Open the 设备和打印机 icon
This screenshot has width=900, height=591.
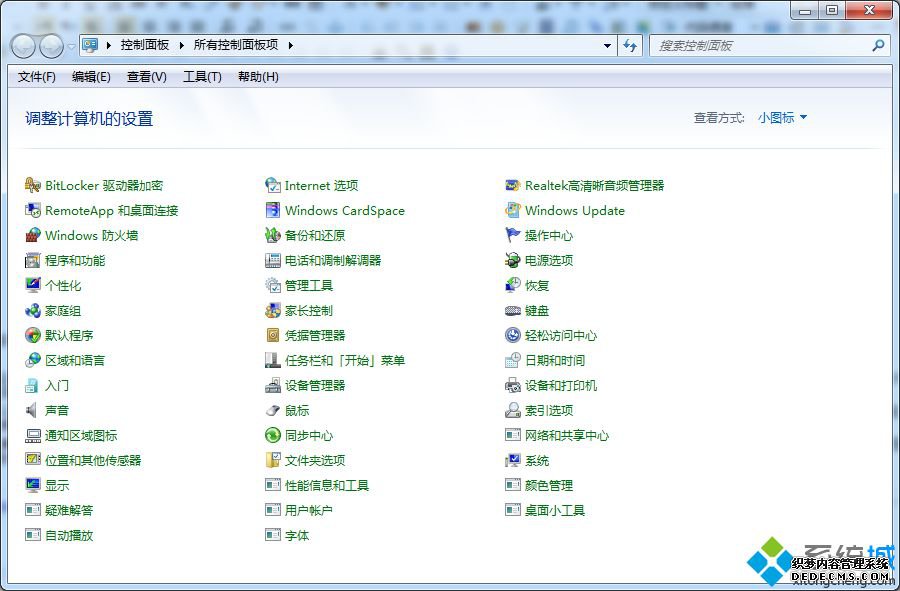[x=513, y=386]
